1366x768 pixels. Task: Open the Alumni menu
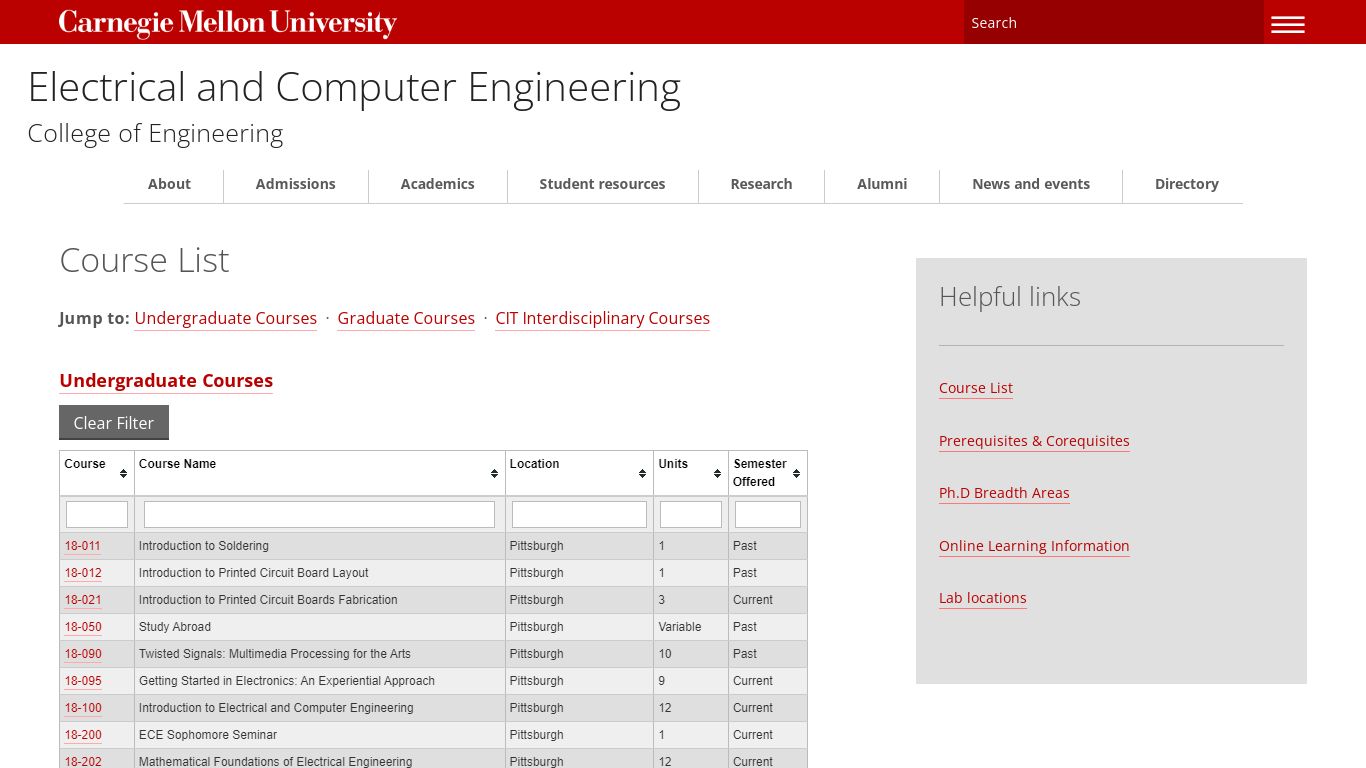pyautogui.click(x=882, y=184)
